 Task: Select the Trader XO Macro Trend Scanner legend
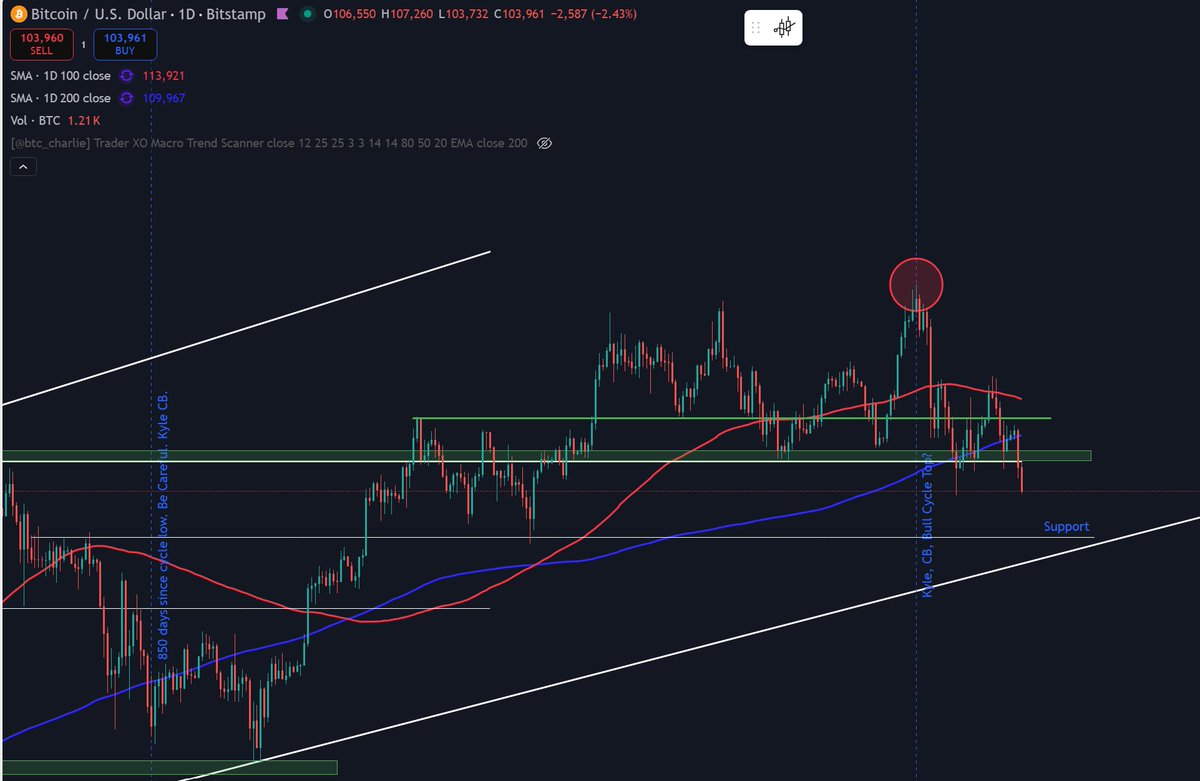pos(269,143)
